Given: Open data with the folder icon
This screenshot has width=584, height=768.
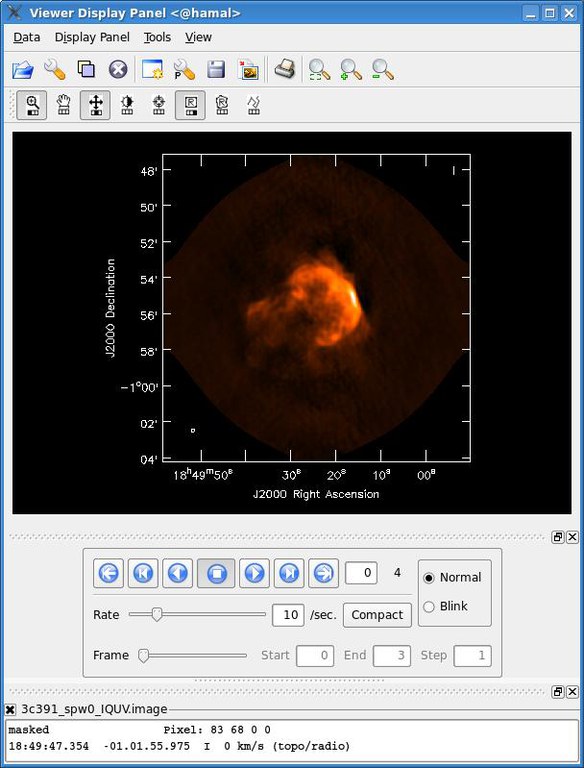Looking at the screenshot, I should (23, 70).
